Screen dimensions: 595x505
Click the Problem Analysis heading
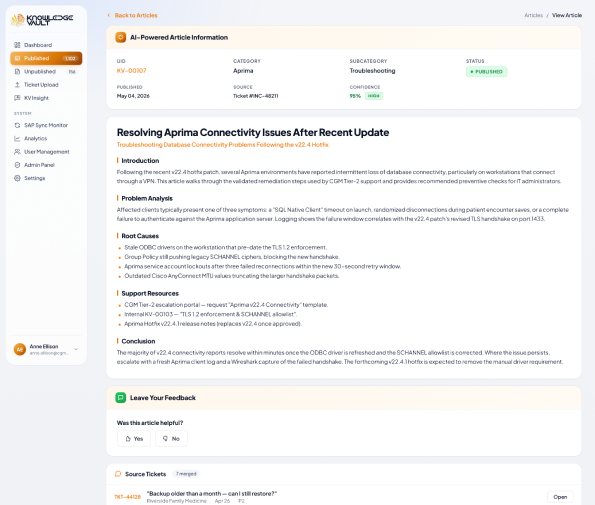pyautogui.click(x=147, y=198)
